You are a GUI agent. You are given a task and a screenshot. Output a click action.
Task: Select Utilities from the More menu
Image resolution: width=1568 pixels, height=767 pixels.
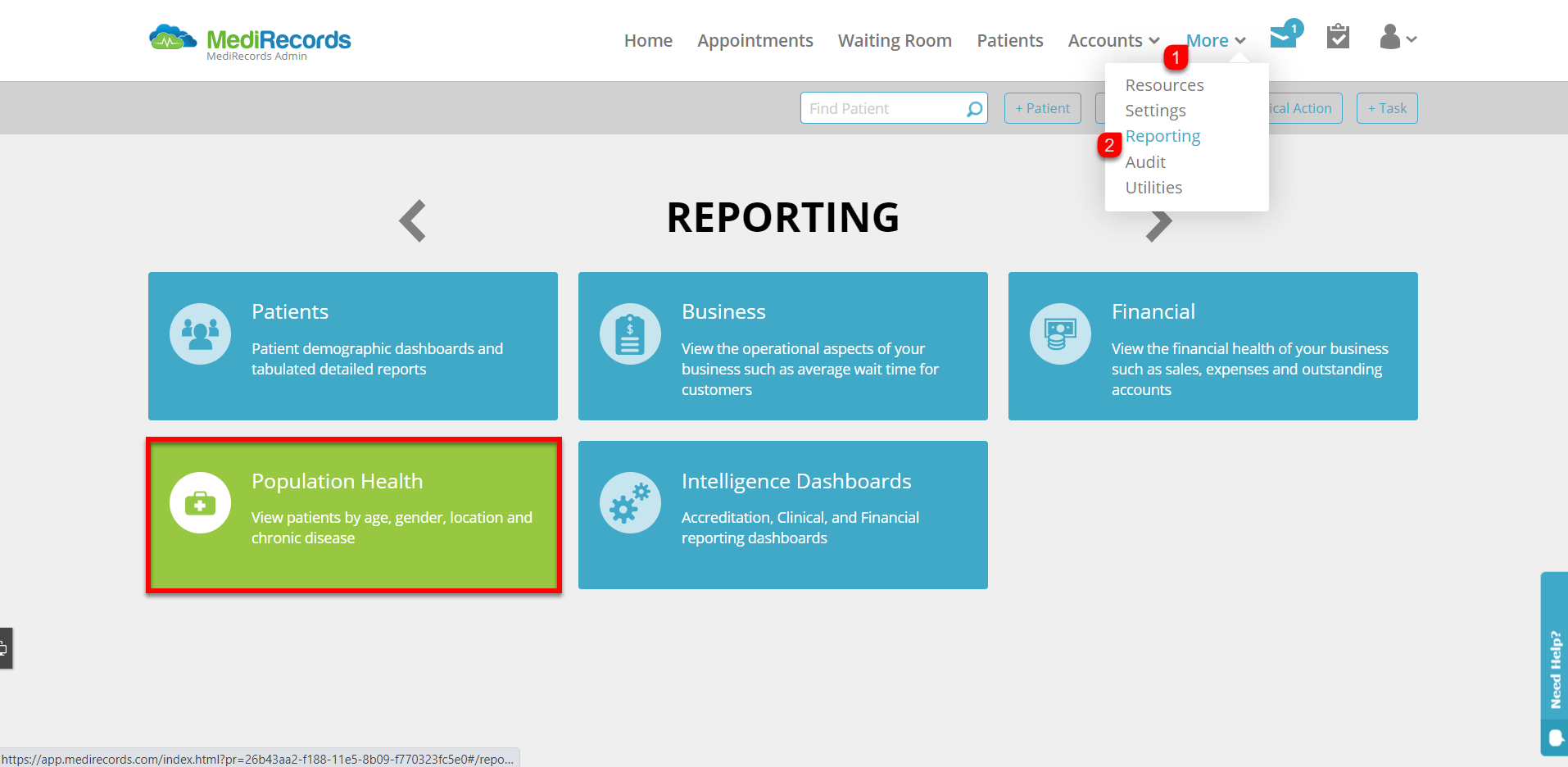(x=1153, y=188)
